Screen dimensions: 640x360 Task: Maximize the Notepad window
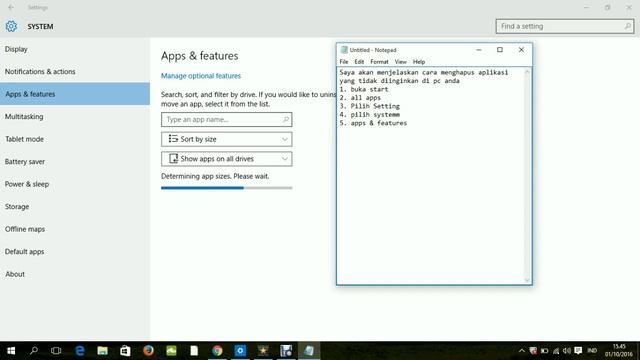(500, 50)
